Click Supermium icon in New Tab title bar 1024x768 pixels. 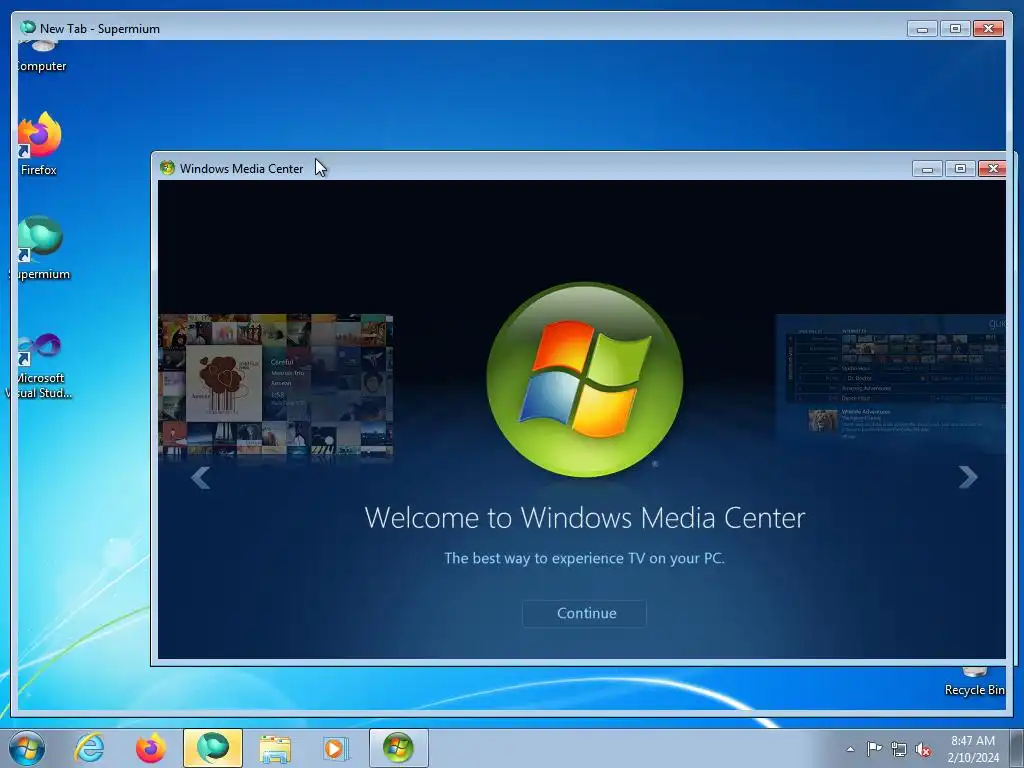point(27,27)
